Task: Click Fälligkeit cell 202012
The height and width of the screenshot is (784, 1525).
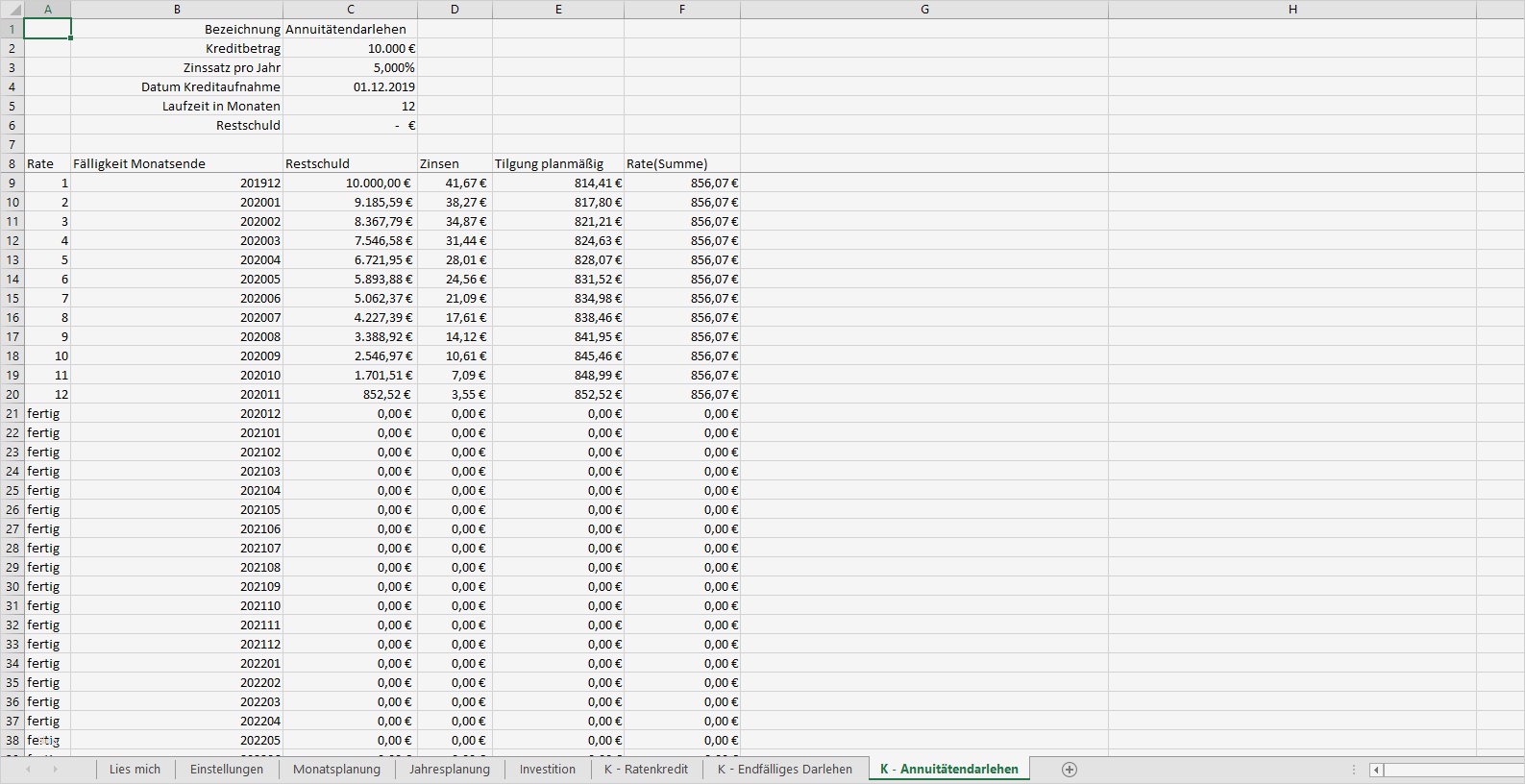Action: click(x=177, y=413)
